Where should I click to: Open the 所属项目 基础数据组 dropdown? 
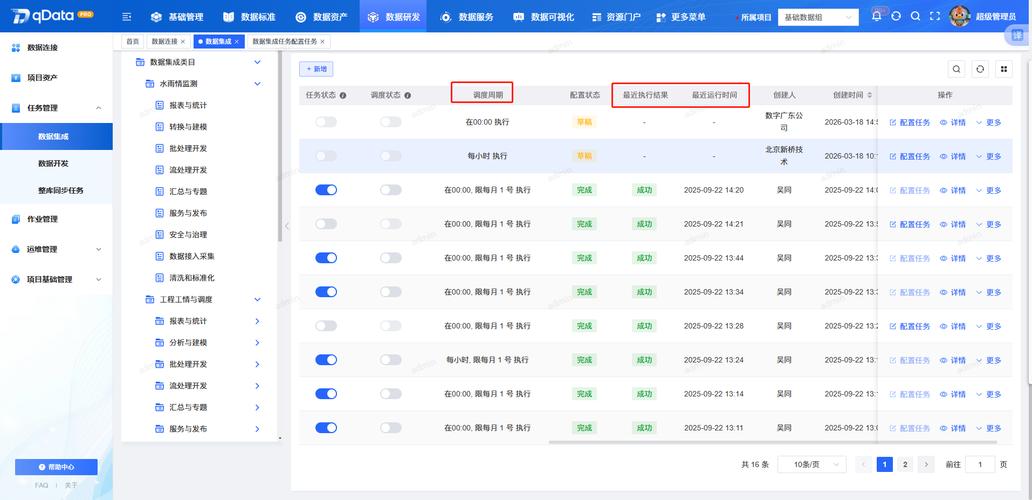(x=818, y=17)
